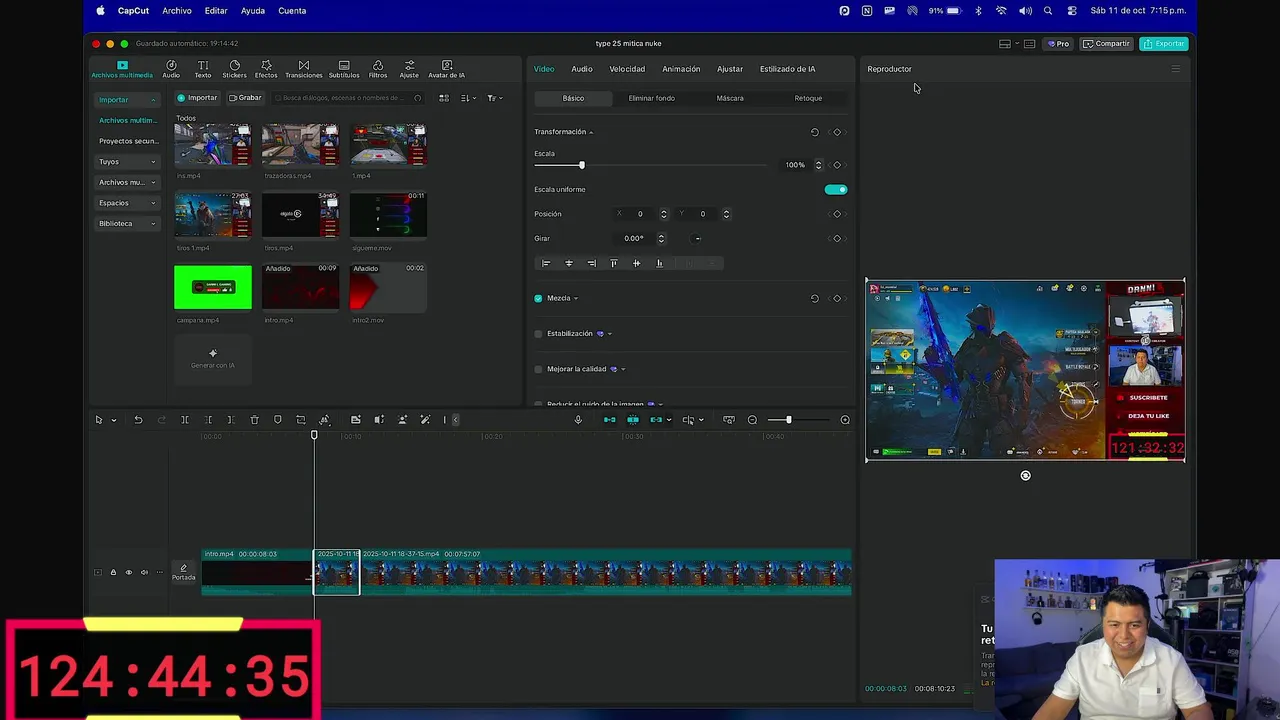Click the Compartir button

[1107, 44]
